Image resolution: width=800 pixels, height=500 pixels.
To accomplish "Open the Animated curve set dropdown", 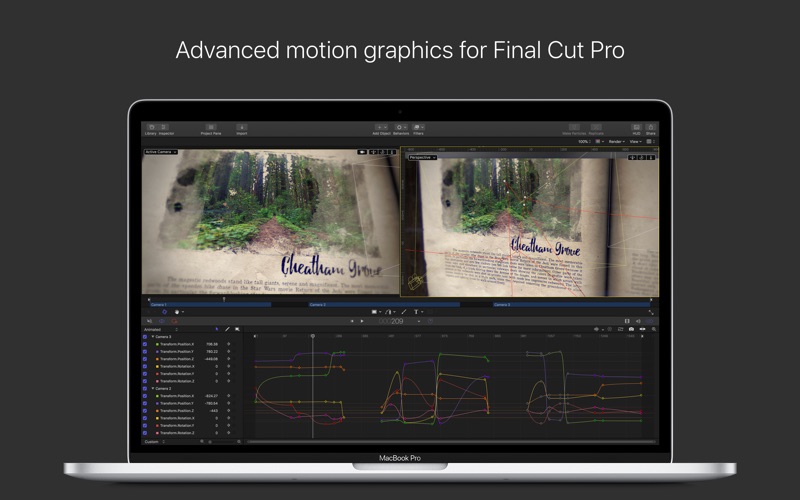I will (161, 330).
